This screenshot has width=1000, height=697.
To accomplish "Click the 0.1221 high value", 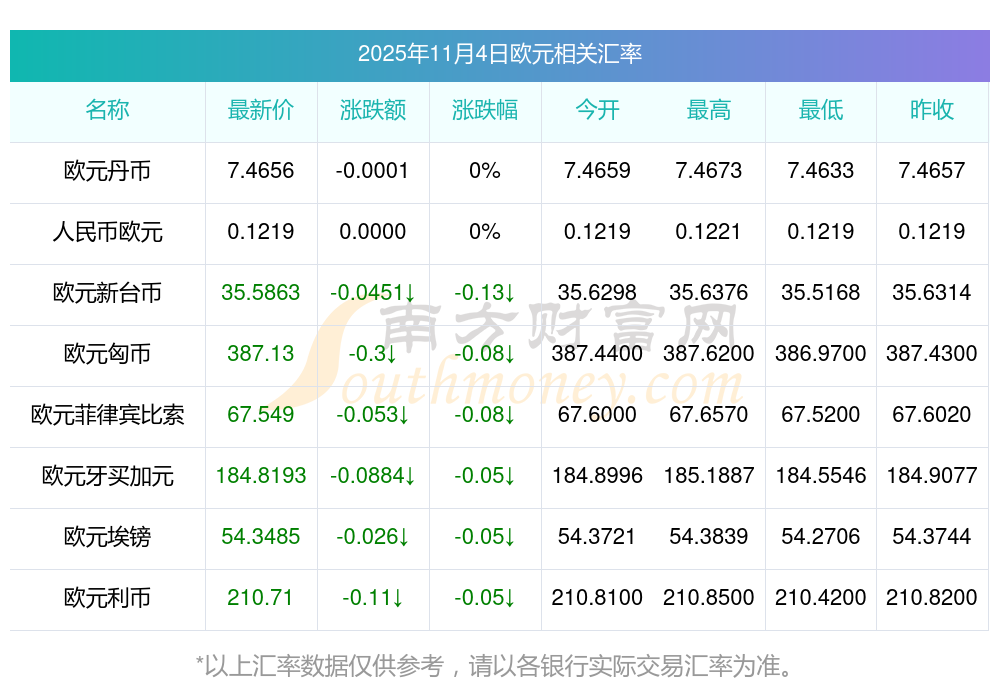I will (x=709, y=231).
